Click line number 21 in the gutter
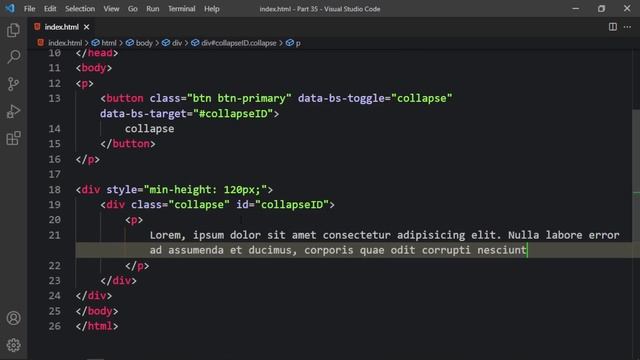The width and height of the screenshot is (640, 360). pos(54,236)
